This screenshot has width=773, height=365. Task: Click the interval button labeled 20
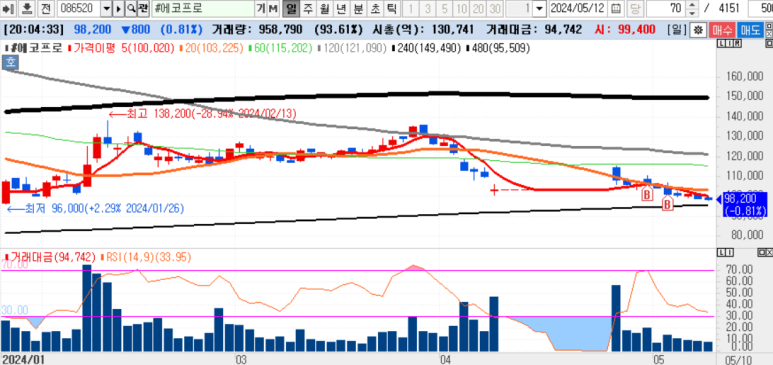point(478,8)
